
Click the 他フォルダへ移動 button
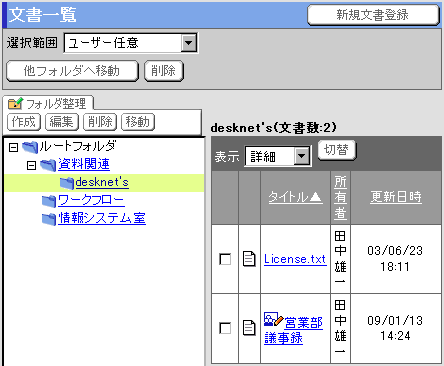tap(72, 71)
